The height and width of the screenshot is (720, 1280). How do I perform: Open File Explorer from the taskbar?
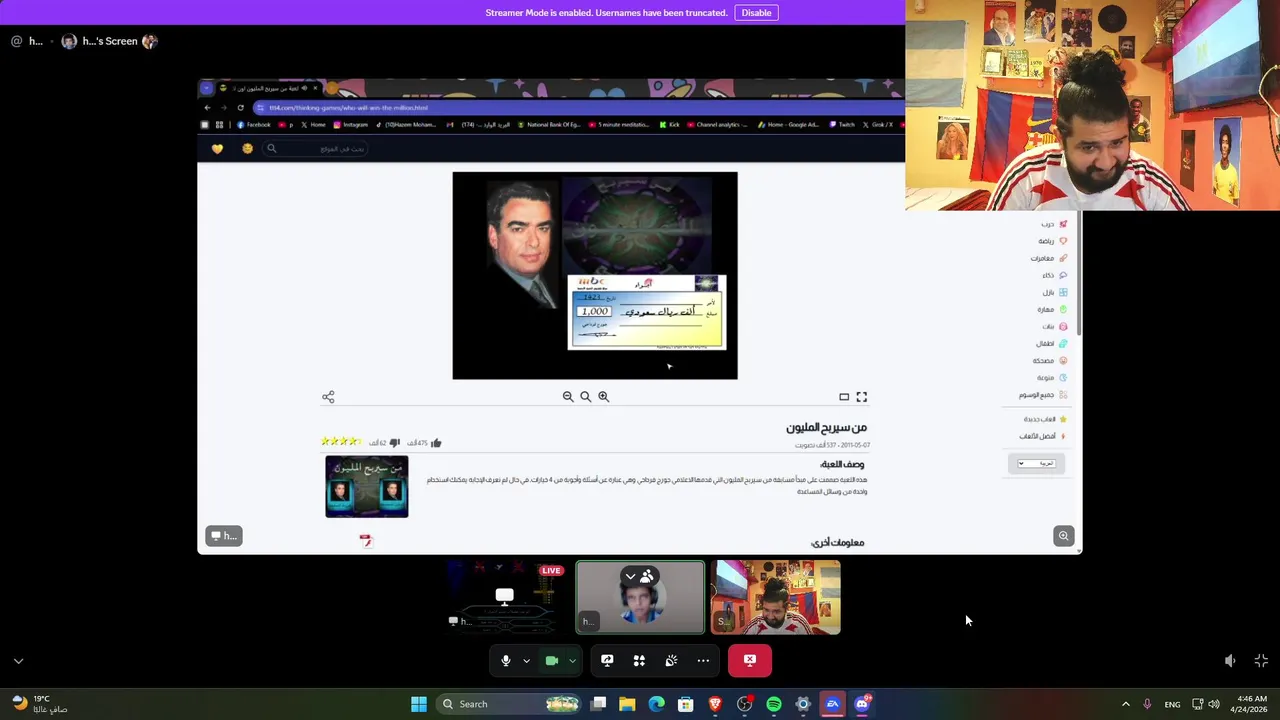(627, 704)
